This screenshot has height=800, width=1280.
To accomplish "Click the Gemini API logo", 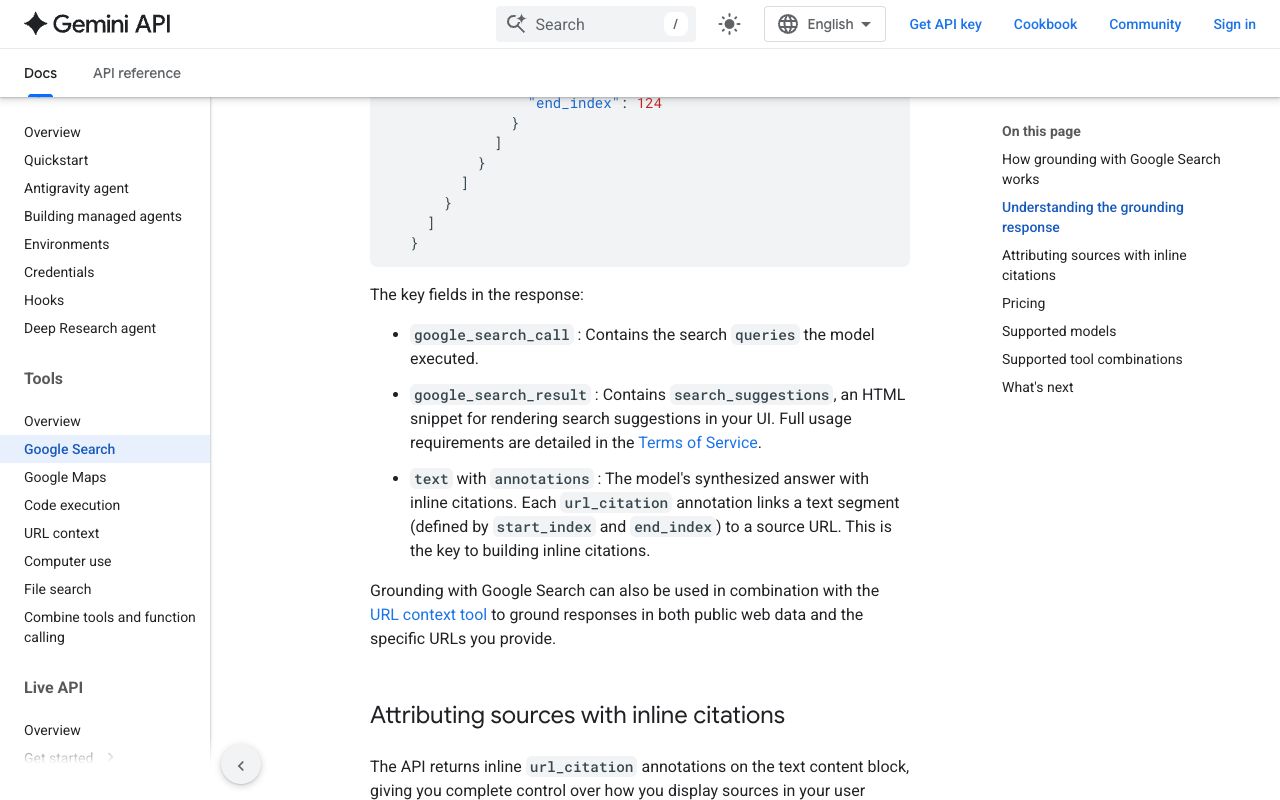I will (97, 24).
